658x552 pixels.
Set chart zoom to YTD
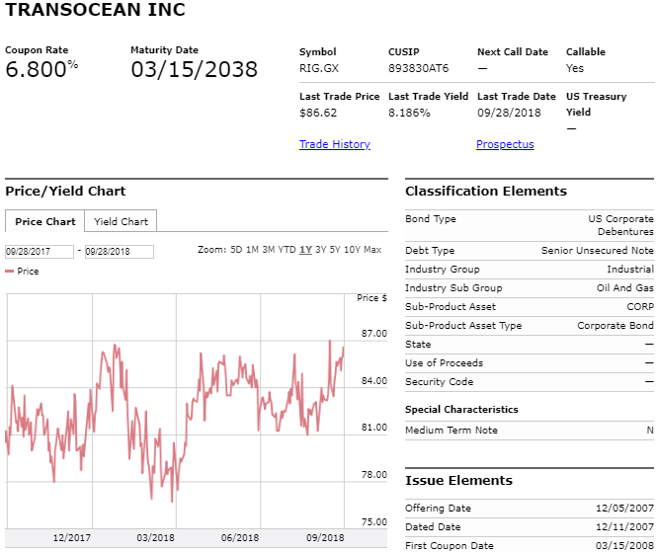pyautogui.click(x=287, y=250)
